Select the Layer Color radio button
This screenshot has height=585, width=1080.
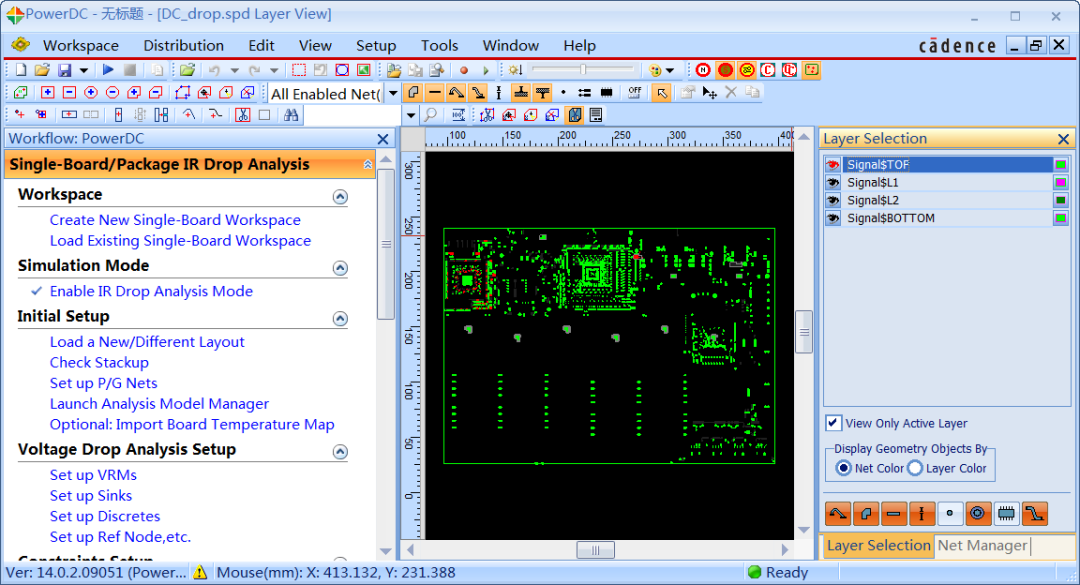pyautogui.click(x=915, y=469)
